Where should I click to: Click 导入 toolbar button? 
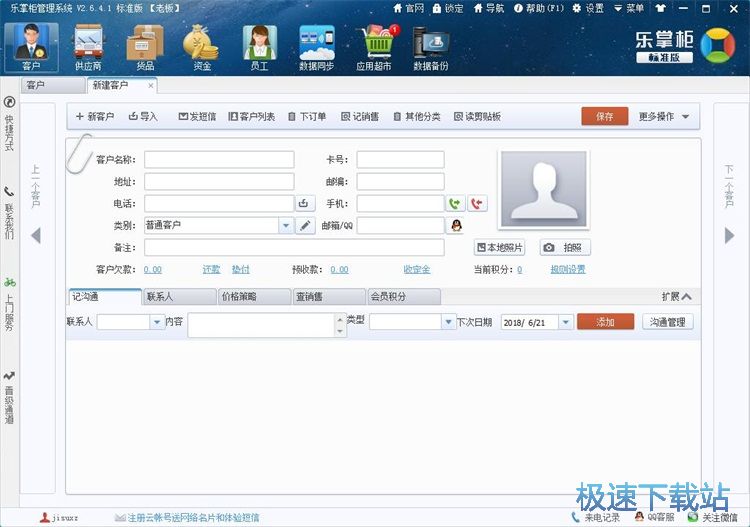tap(143, 116)
